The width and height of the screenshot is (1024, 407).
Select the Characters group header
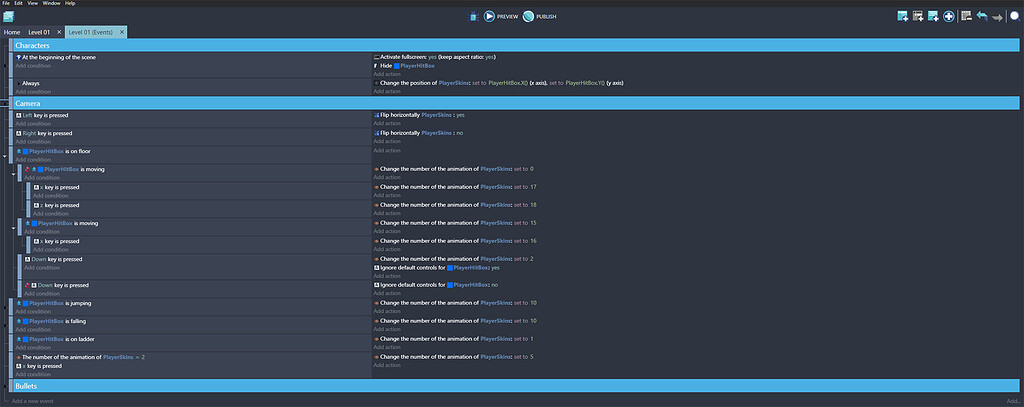click(517, 46)
